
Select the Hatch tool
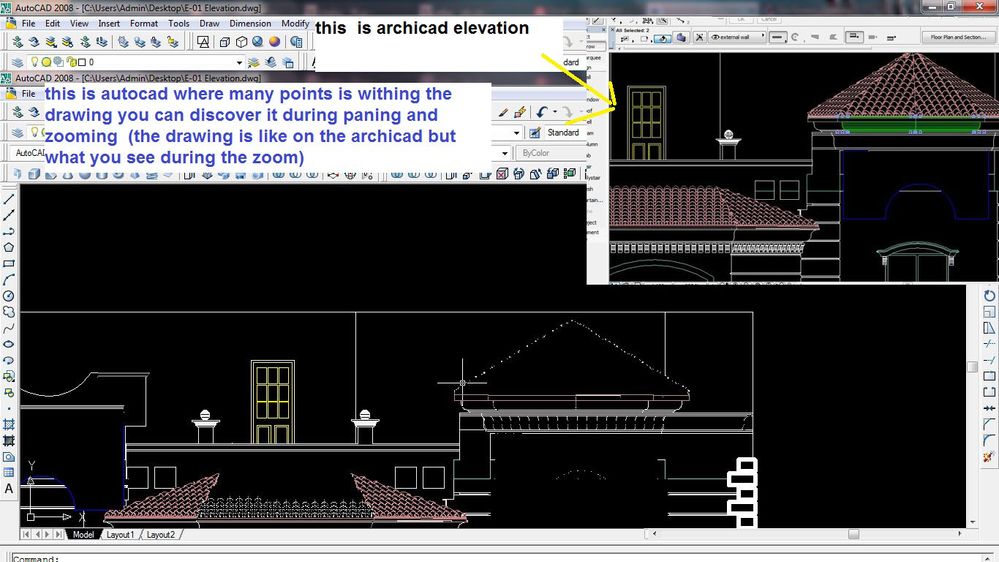9,424
